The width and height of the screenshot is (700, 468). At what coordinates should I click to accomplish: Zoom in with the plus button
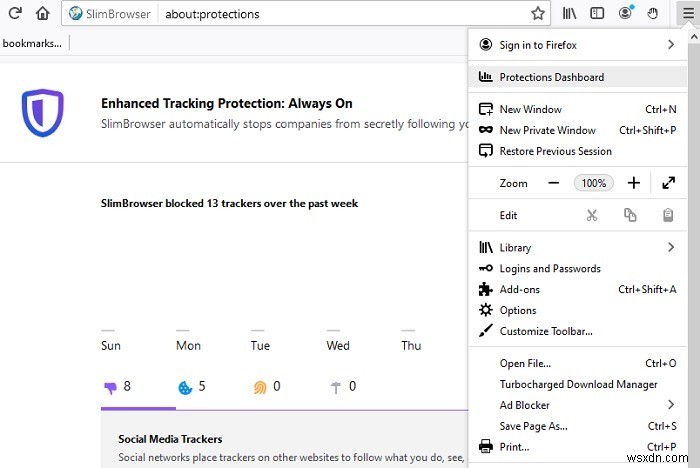click(x=633, y=183)
